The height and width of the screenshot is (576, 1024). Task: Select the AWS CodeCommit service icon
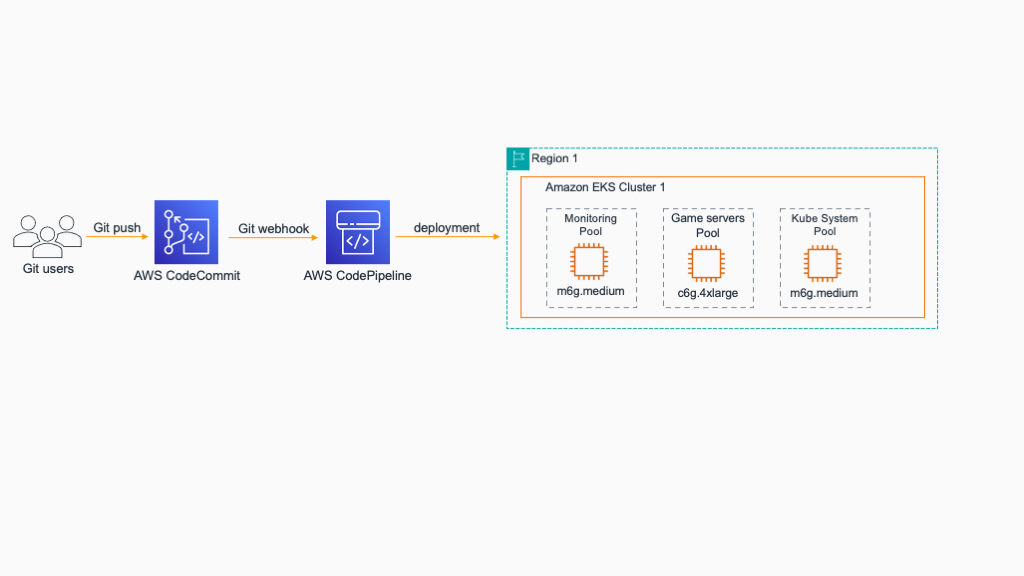click(x=186, y=231)
